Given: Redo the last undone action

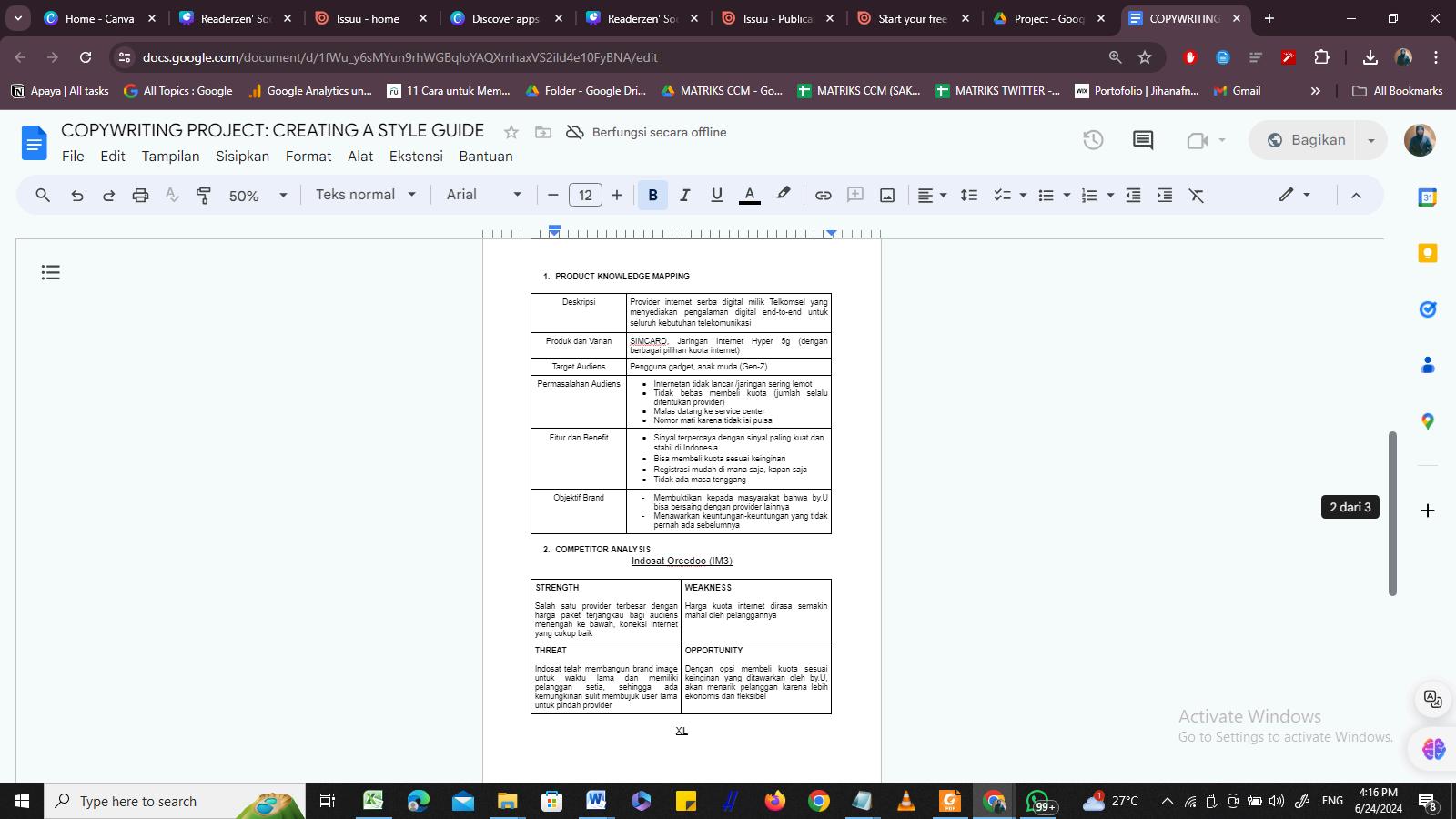Looking at the screenshot, I should [x=108, y=195].
